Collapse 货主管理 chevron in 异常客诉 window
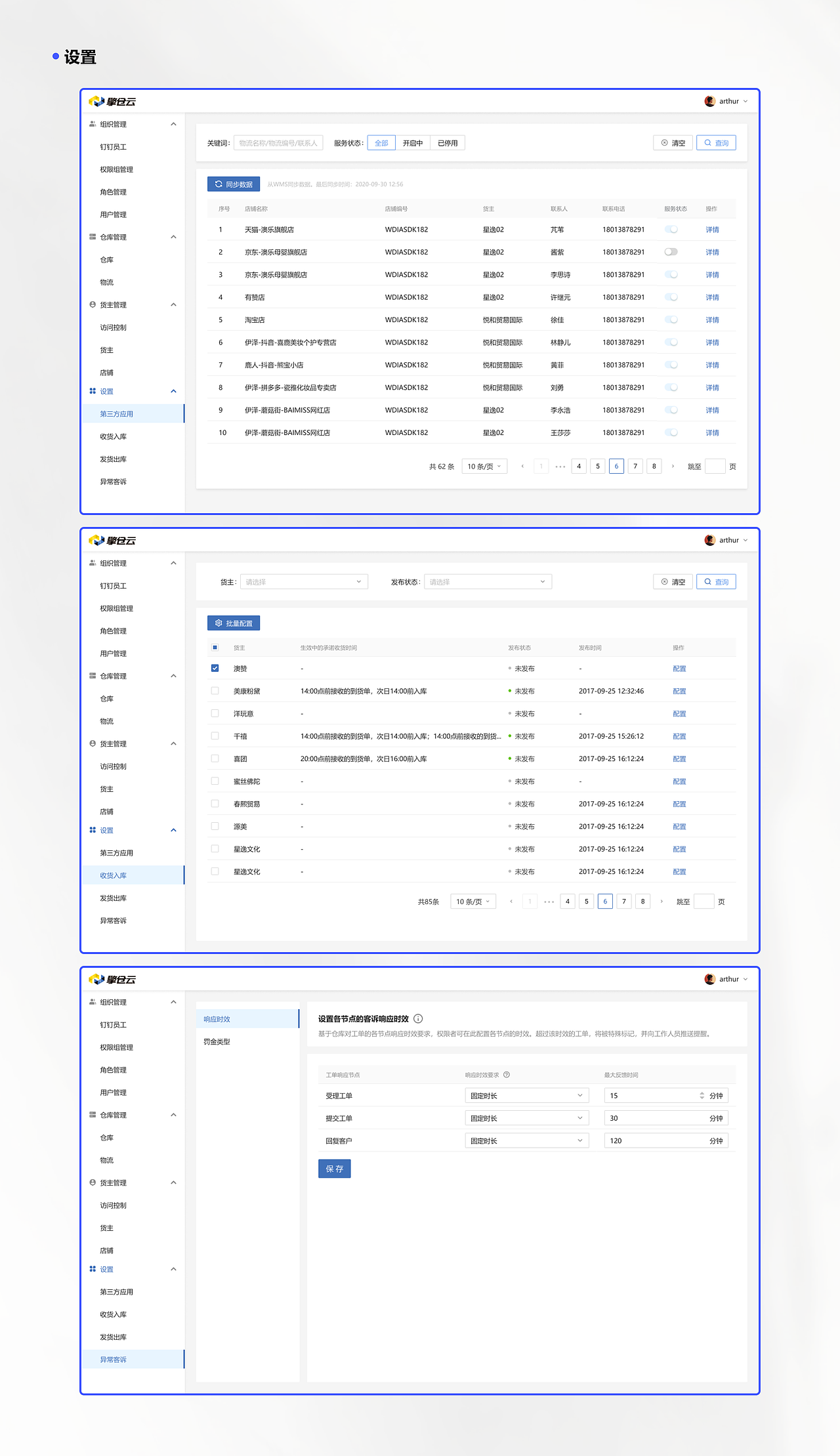This screenshot has width=840, height=1456. tap(173, 1182)
